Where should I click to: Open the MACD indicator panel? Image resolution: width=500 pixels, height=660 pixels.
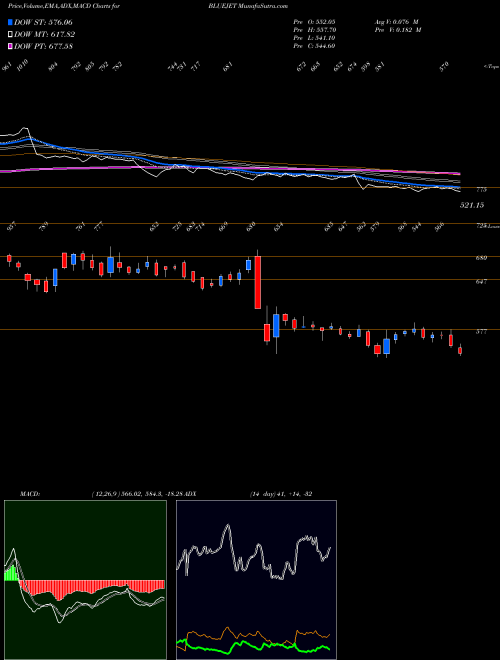click(85, 580)
